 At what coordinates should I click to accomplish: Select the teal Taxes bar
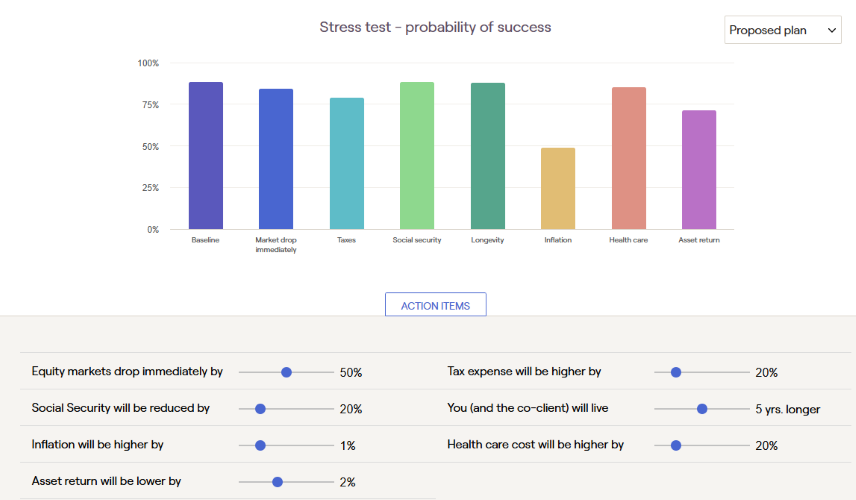(x=347, y=164)
